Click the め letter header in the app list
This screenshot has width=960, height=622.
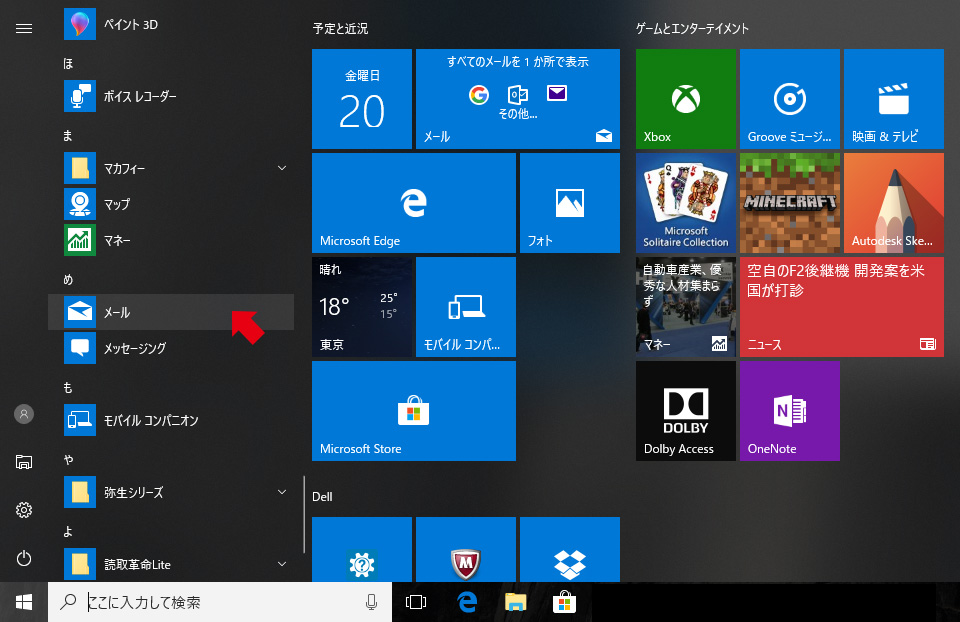68,279
